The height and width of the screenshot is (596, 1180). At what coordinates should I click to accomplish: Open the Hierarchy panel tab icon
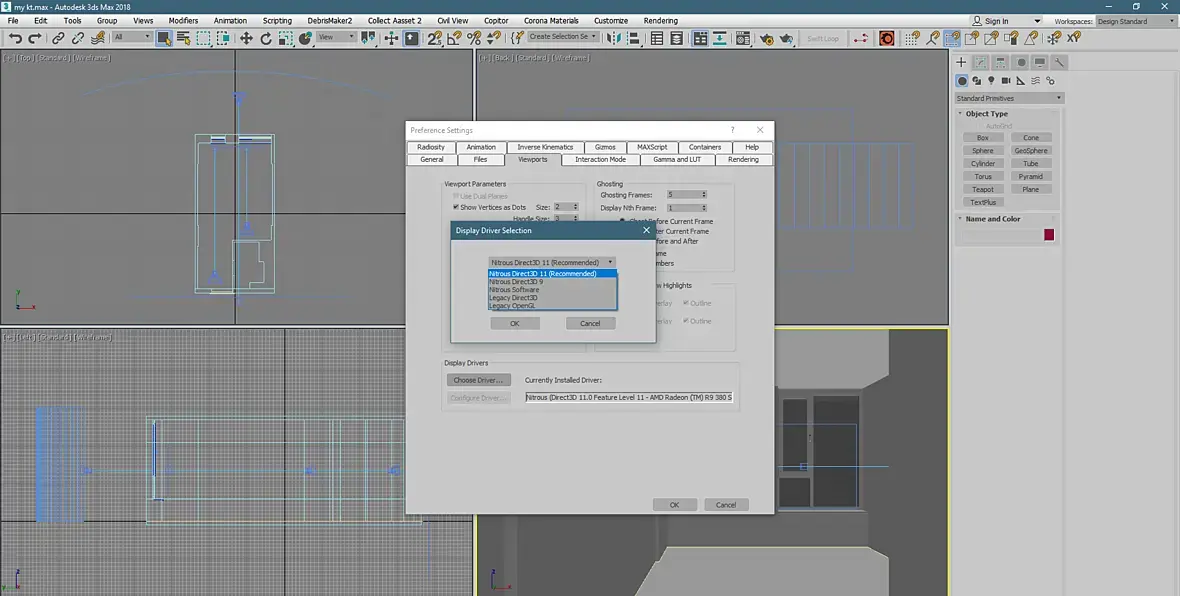[999, 62]
